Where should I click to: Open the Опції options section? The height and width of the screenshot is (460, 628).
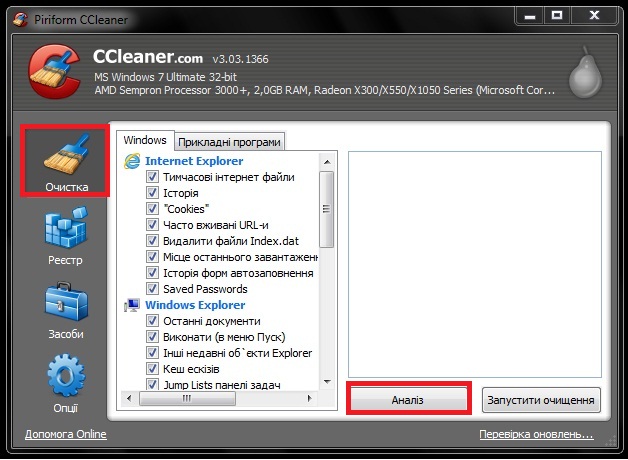[65, 384]
